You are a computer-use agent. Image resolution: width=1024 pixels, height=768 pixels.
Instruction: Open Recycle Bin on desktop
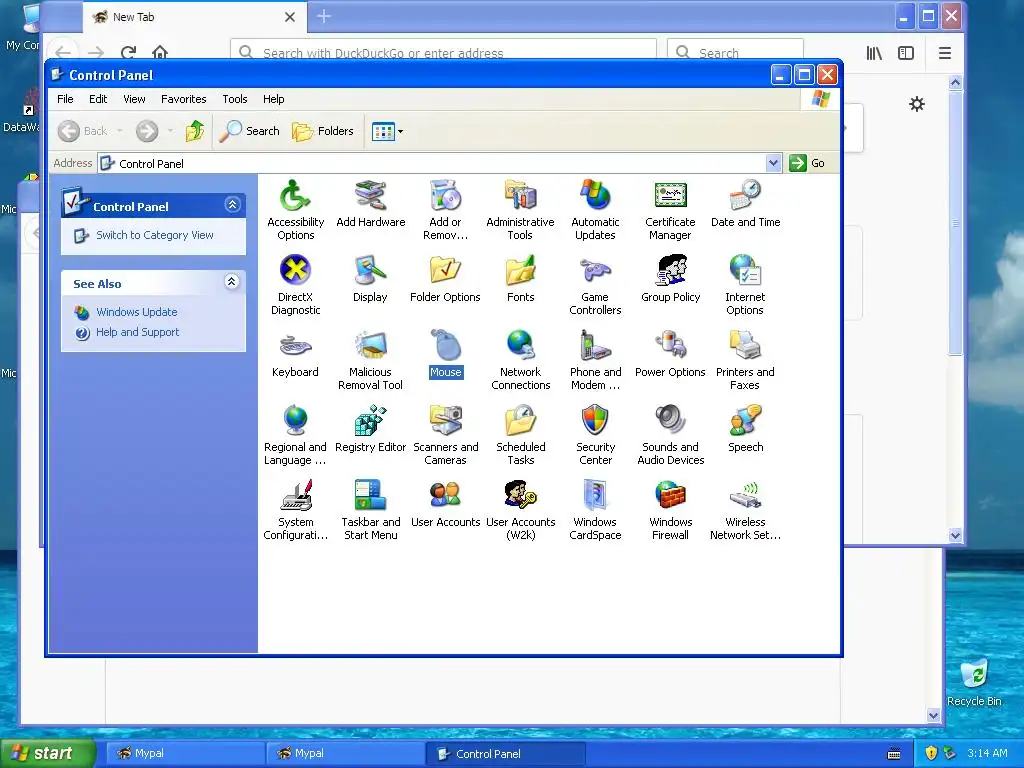click(x=974, y=683)
